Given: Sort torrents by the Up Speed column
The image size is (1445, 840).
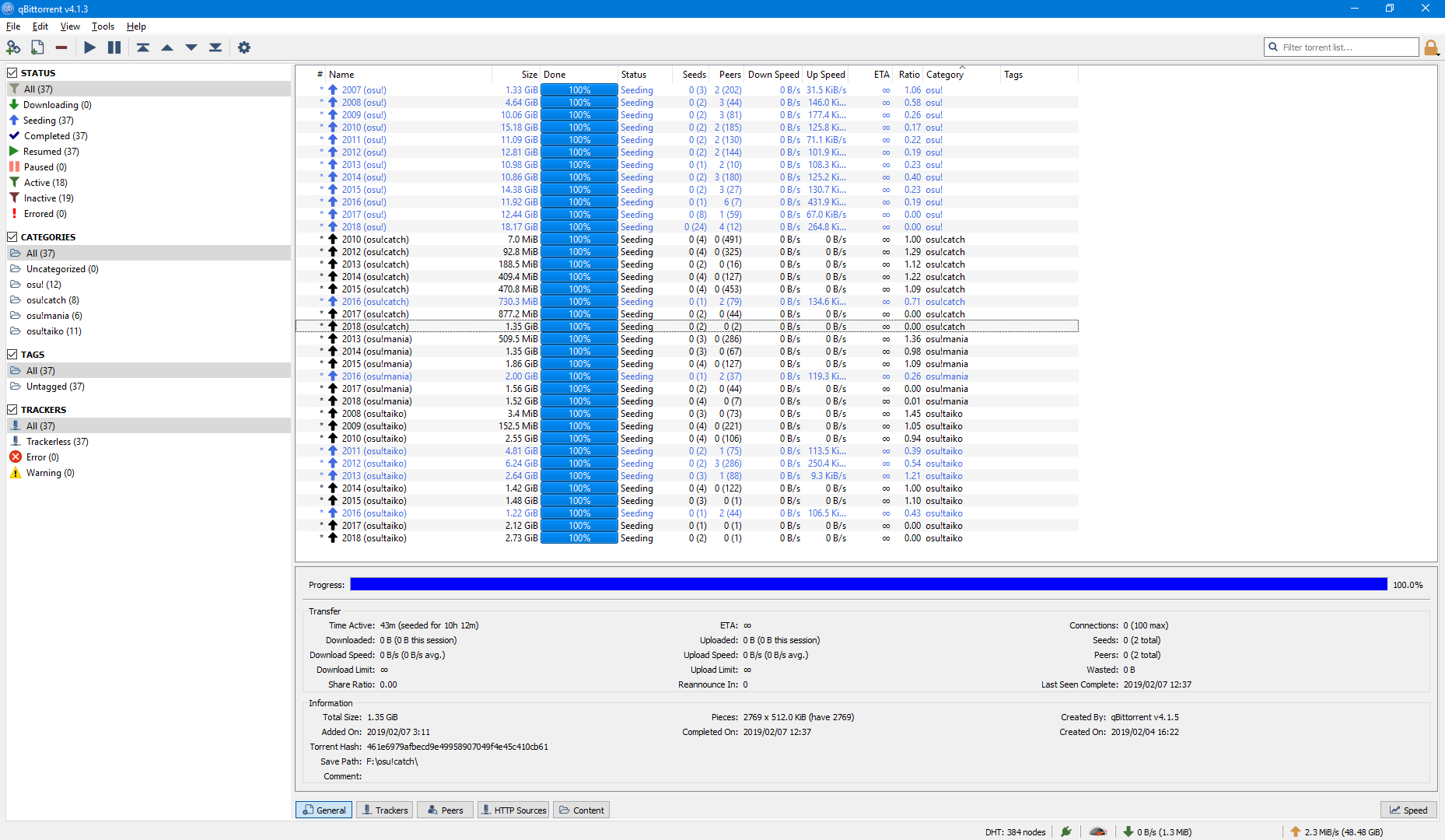Looking at the screenshot, I should click(826, 75).
